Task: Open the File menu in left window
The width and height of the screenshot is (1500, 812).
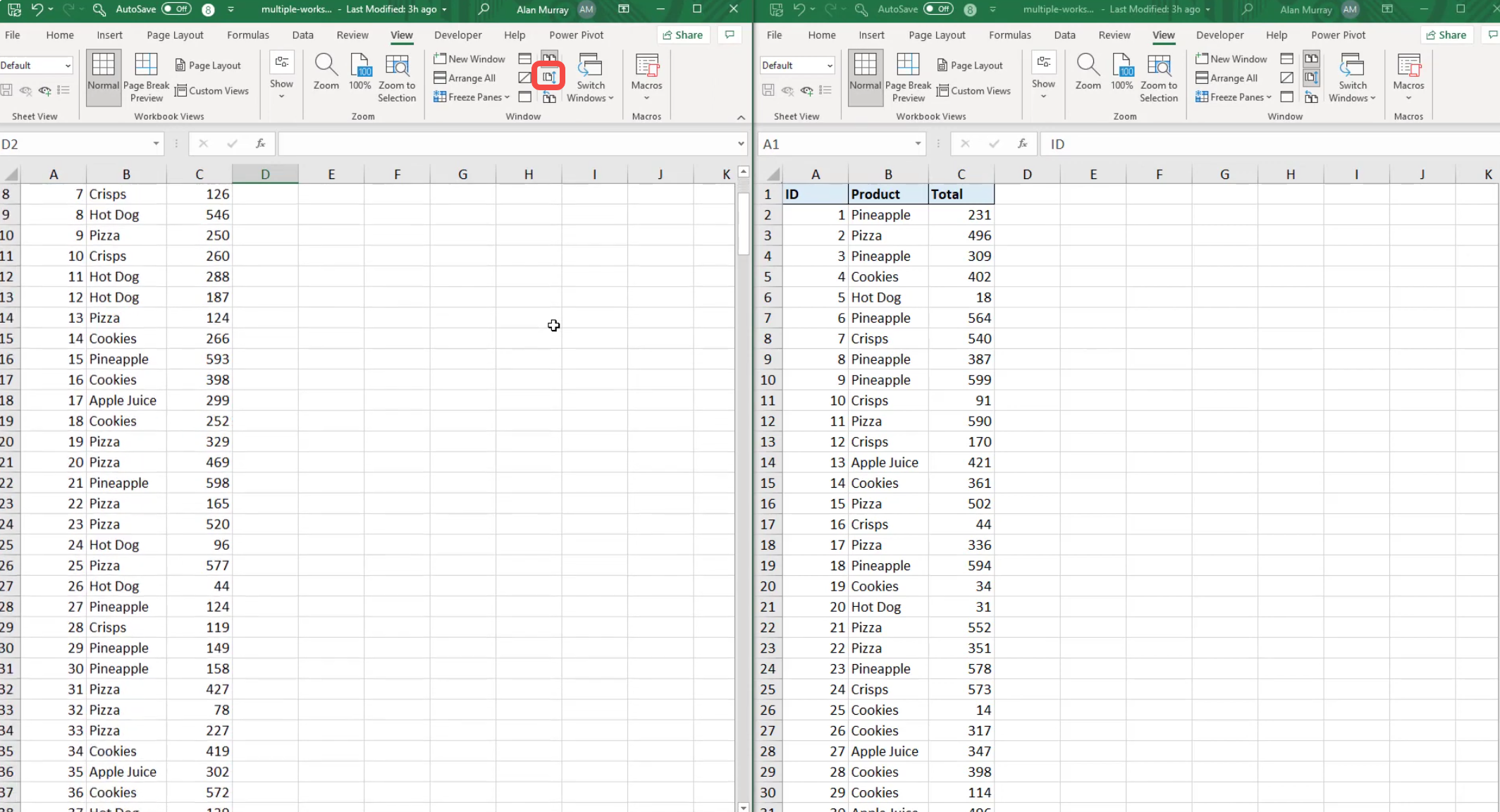Action: tap(13, 35)
